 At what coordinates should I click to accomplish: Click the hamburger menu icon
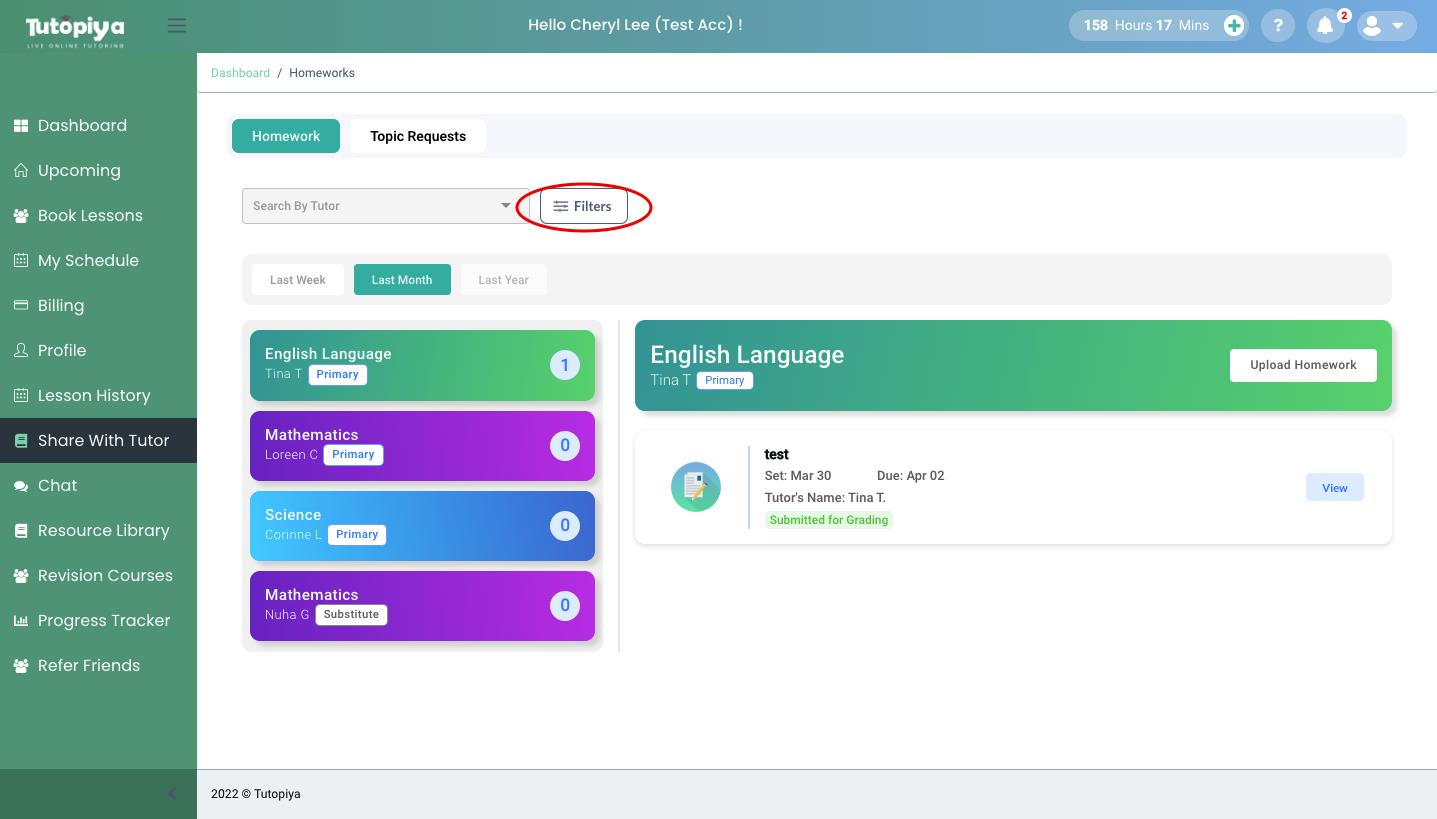click(x=177, y=26)
